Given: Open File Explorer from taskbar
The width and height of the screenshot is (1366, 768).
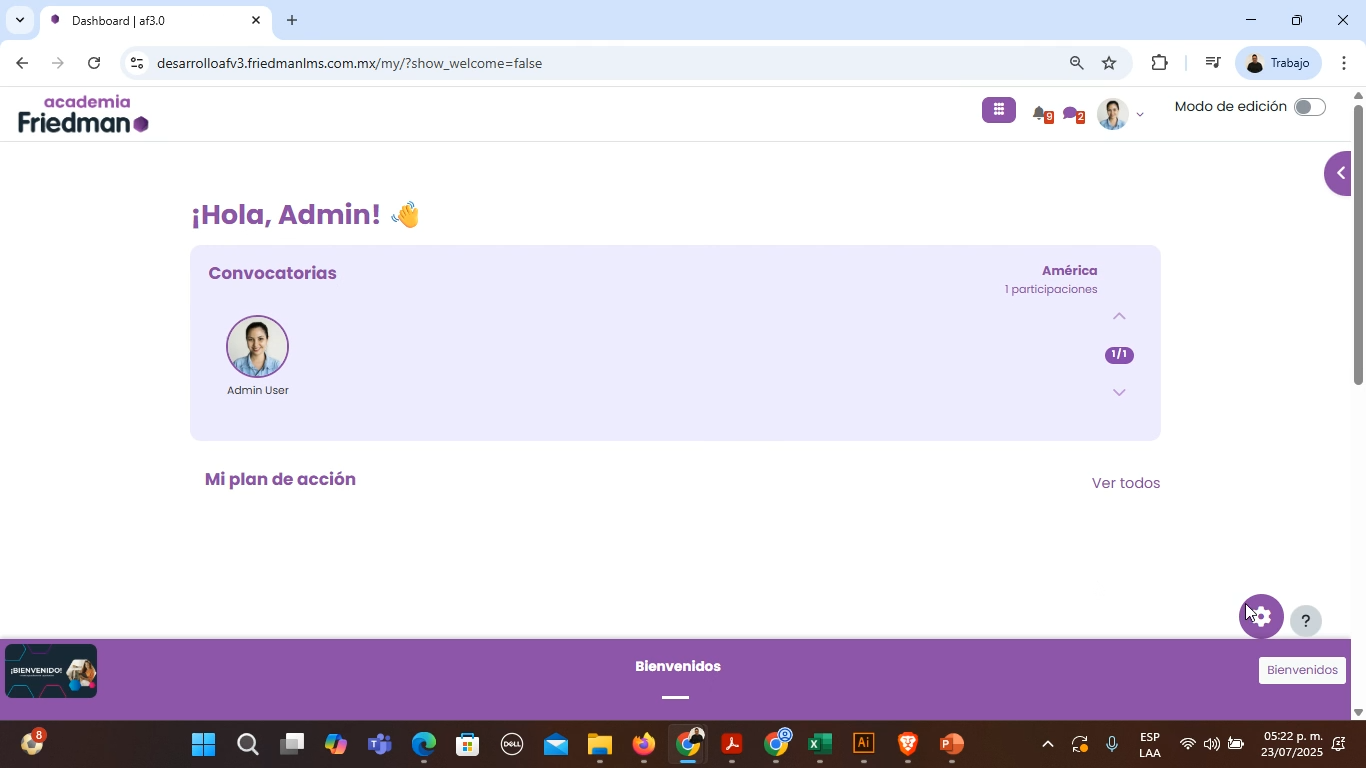Looking at the screenshot, I should pos(599,744).
